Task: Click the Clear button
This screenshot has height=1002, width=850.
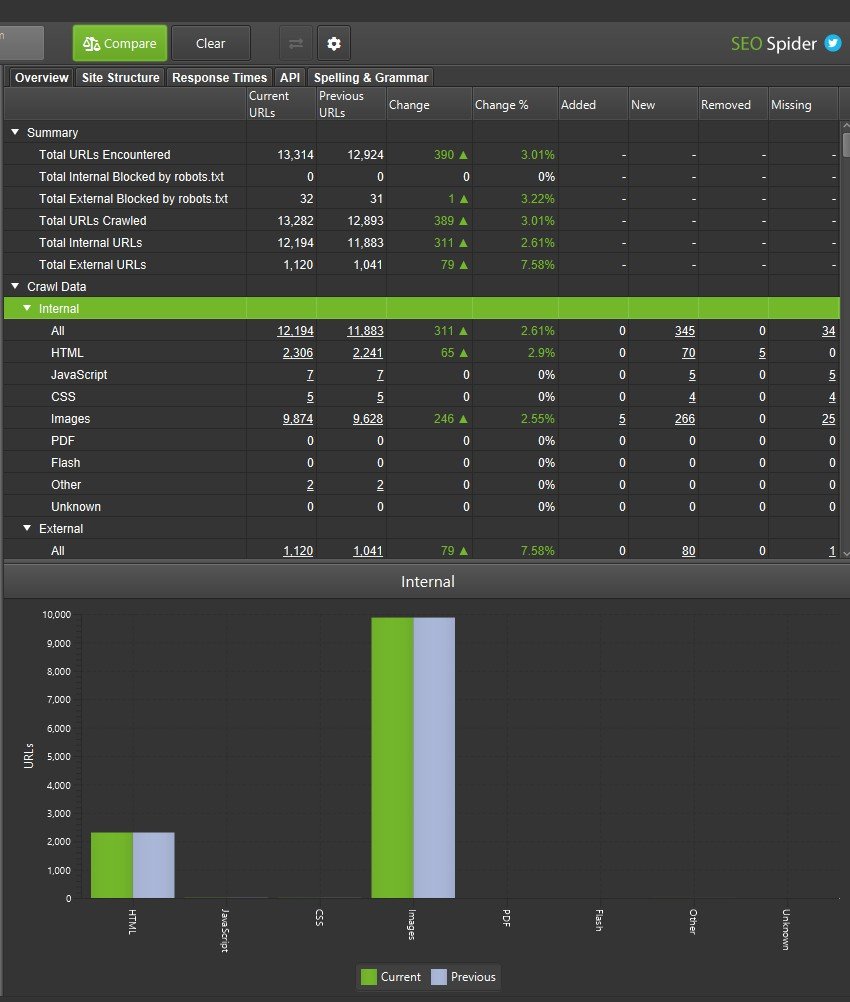Action: [x=211, y=44]
